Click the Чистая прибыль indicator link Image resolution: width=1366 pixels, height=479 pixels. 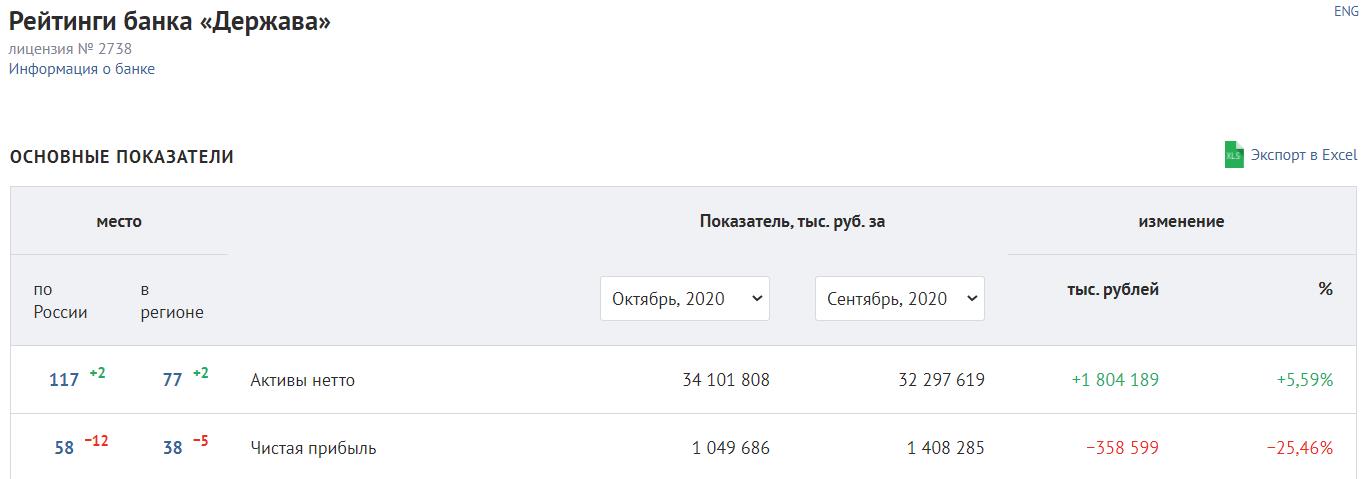click(313, 448)
